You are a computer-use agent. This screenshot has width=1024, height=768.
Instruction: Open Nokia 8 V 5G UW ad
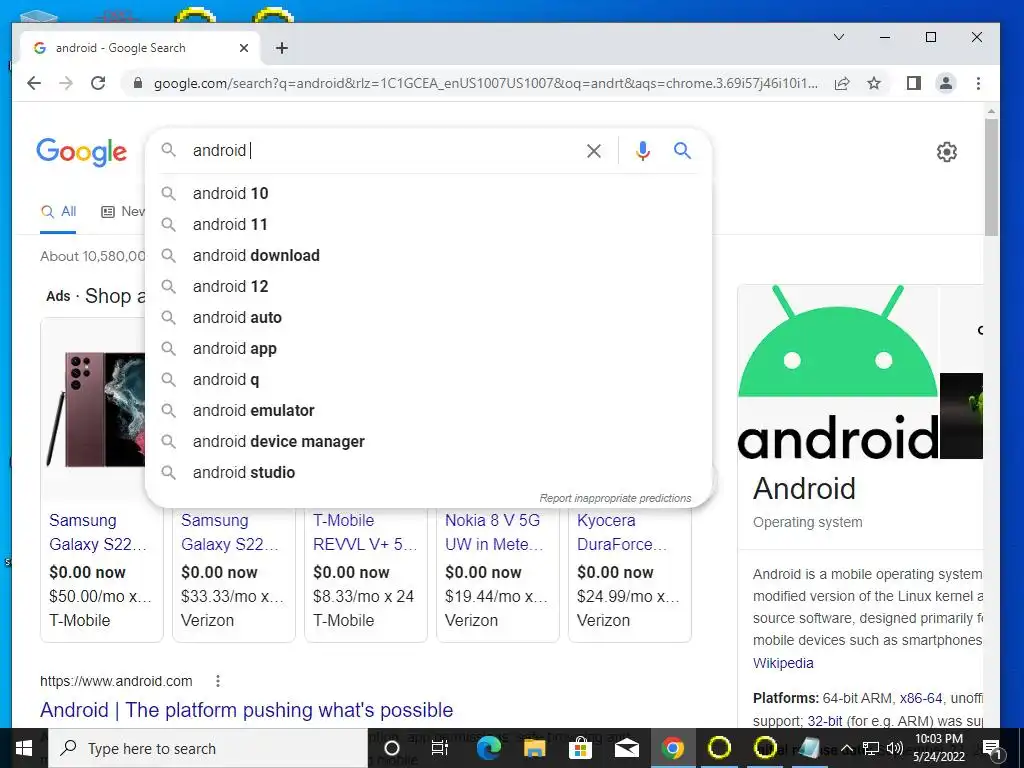click(494, 532)
